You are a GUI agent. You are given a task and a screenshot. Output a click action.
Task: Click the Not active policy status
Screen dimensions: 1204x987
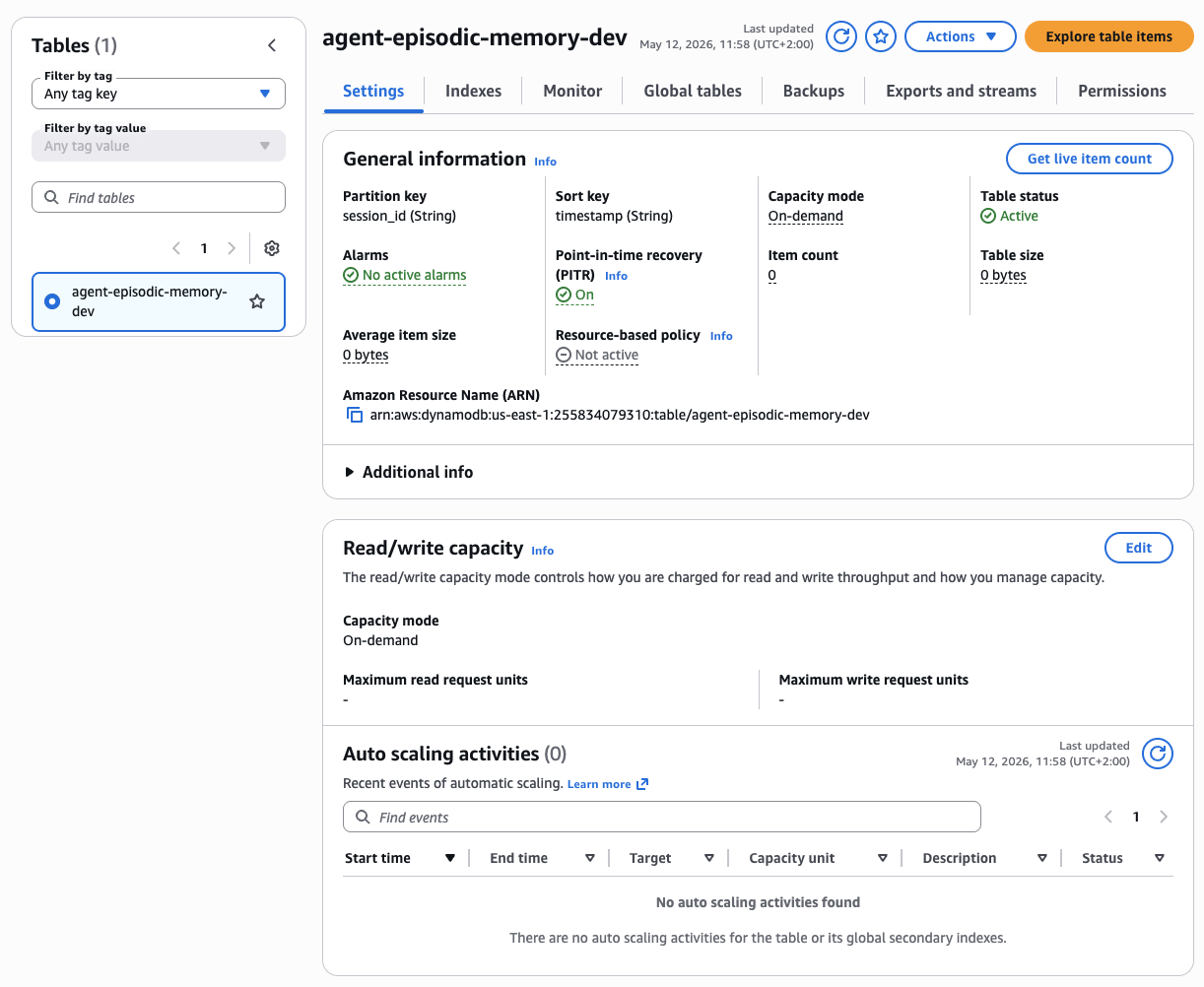tap(597, 355)
